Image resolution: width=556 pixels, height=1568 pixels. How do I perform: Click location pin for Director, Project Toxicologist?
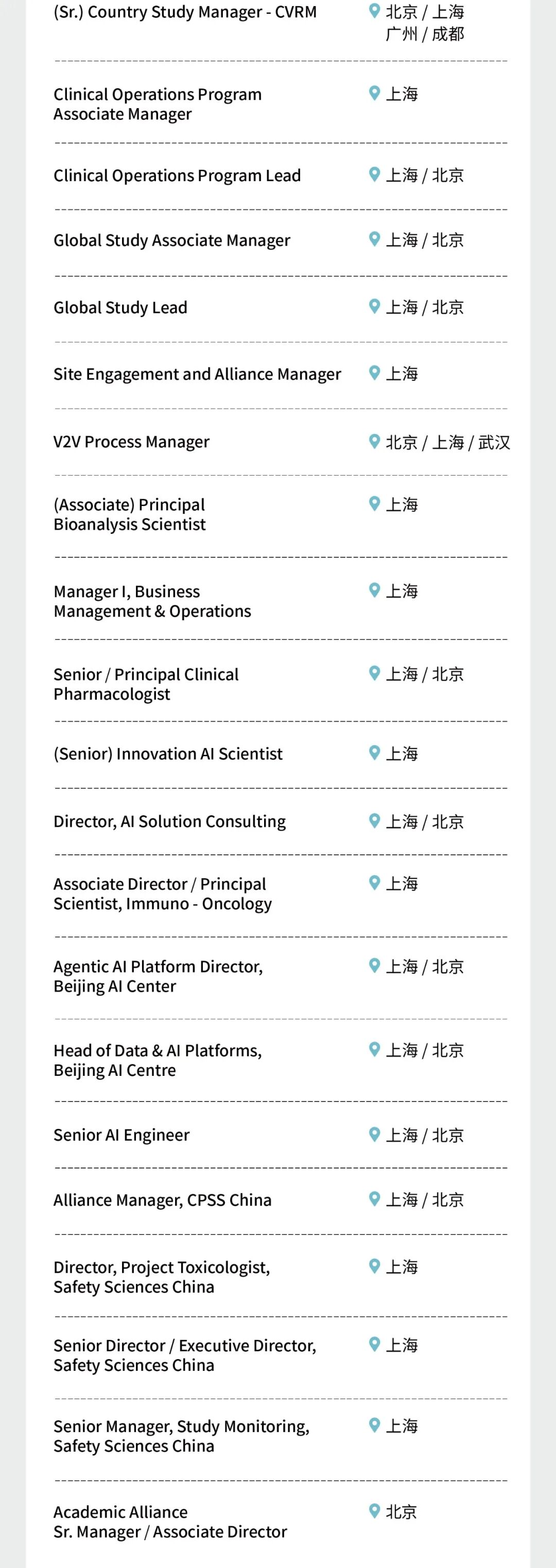click(374, 1266)
